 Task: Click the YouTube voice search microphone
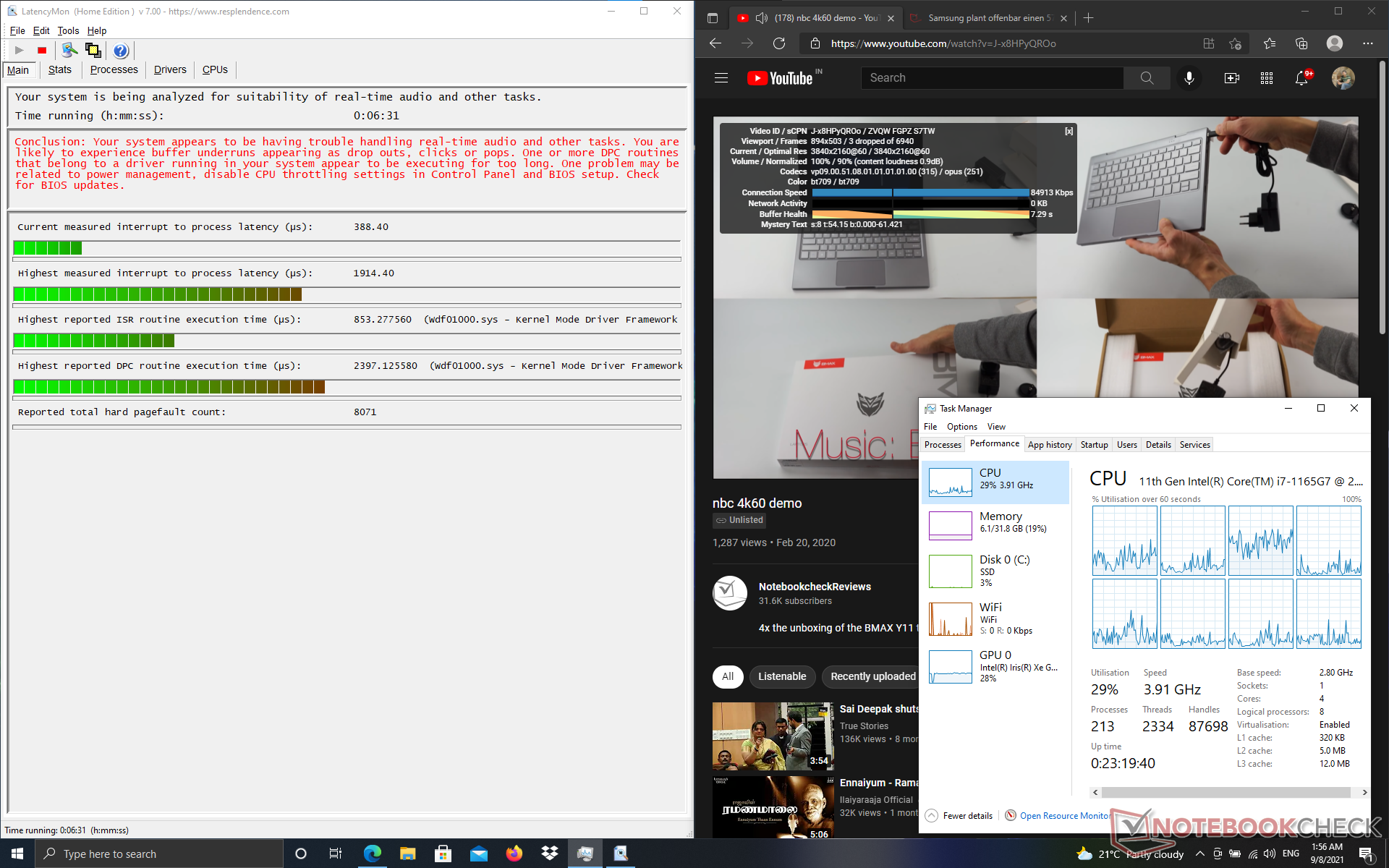[1189, 78]
